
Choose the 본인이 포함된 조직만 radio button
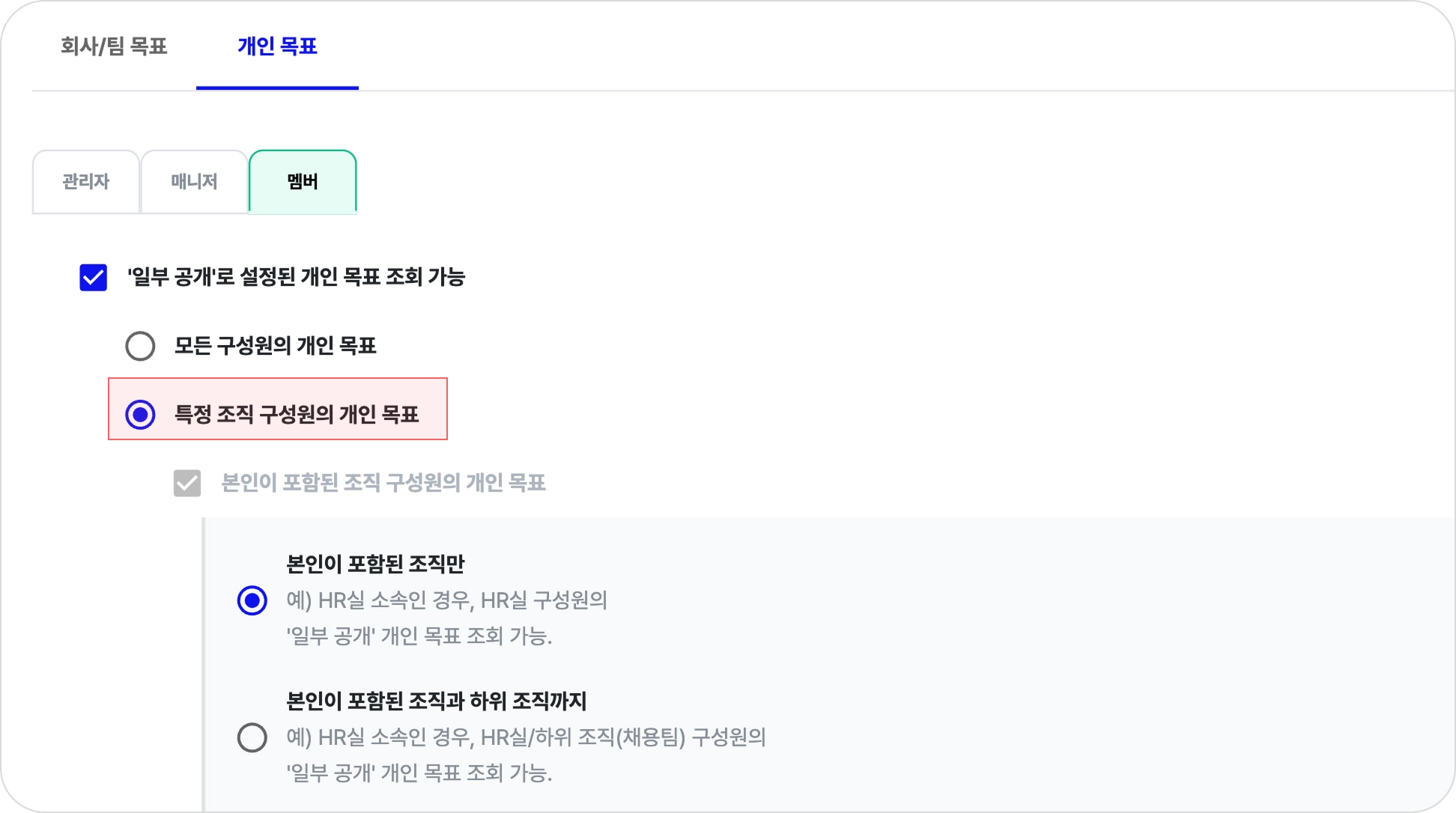(x=252, y=600)
